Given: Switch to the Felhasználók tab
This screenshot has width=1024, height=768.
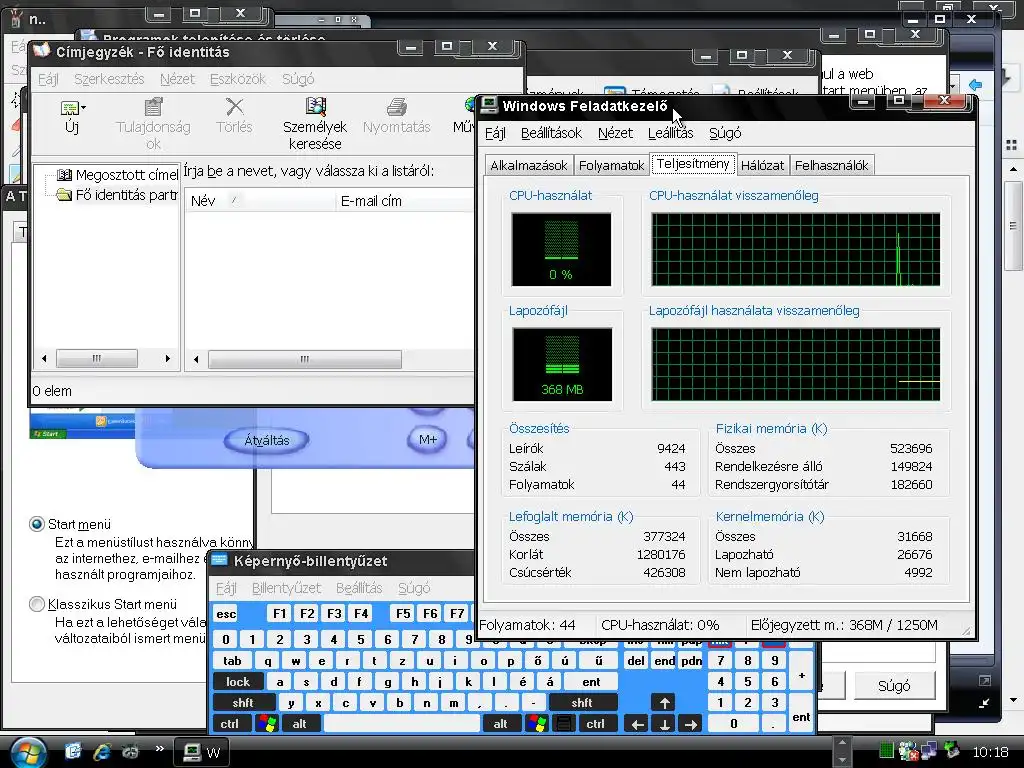Looking at the screenshot, I should tap(831, 165).
